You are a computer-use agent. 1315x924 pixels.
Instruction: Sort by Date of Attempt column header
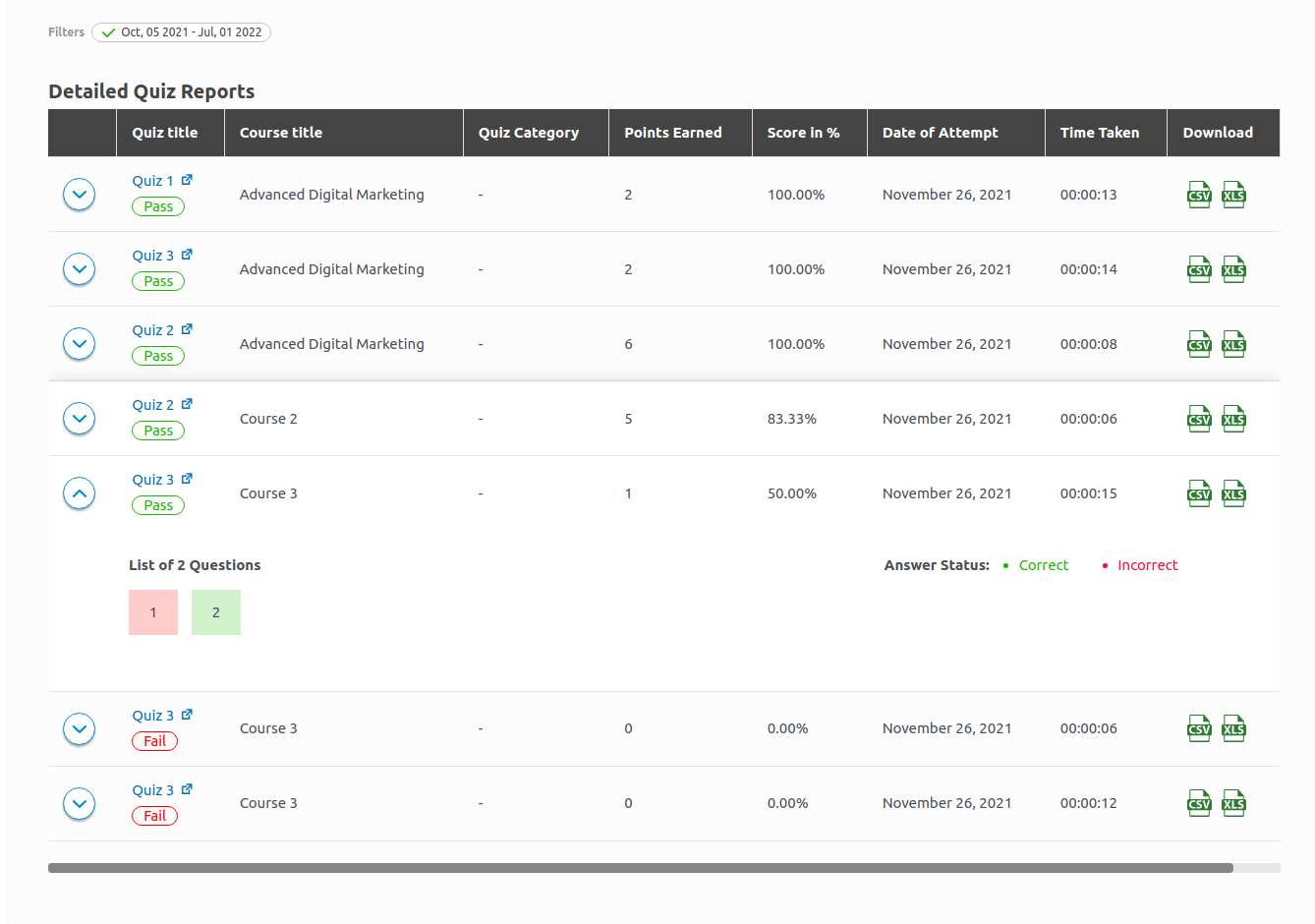pyautogui.click(x=940, y=133)
